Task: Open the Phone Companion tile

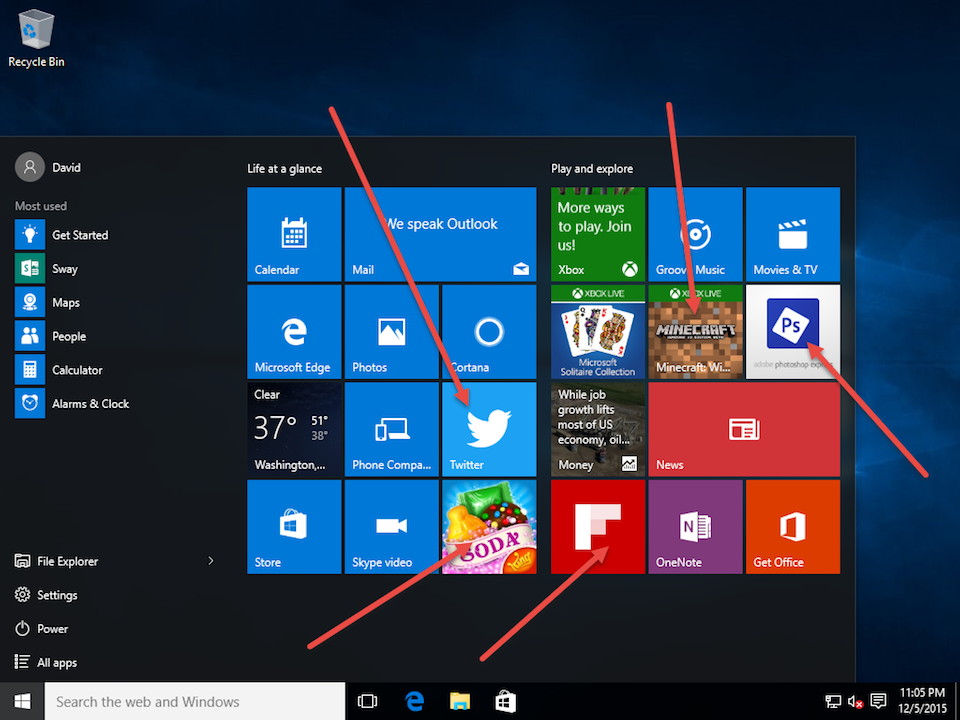Action: tap(391, 429)
